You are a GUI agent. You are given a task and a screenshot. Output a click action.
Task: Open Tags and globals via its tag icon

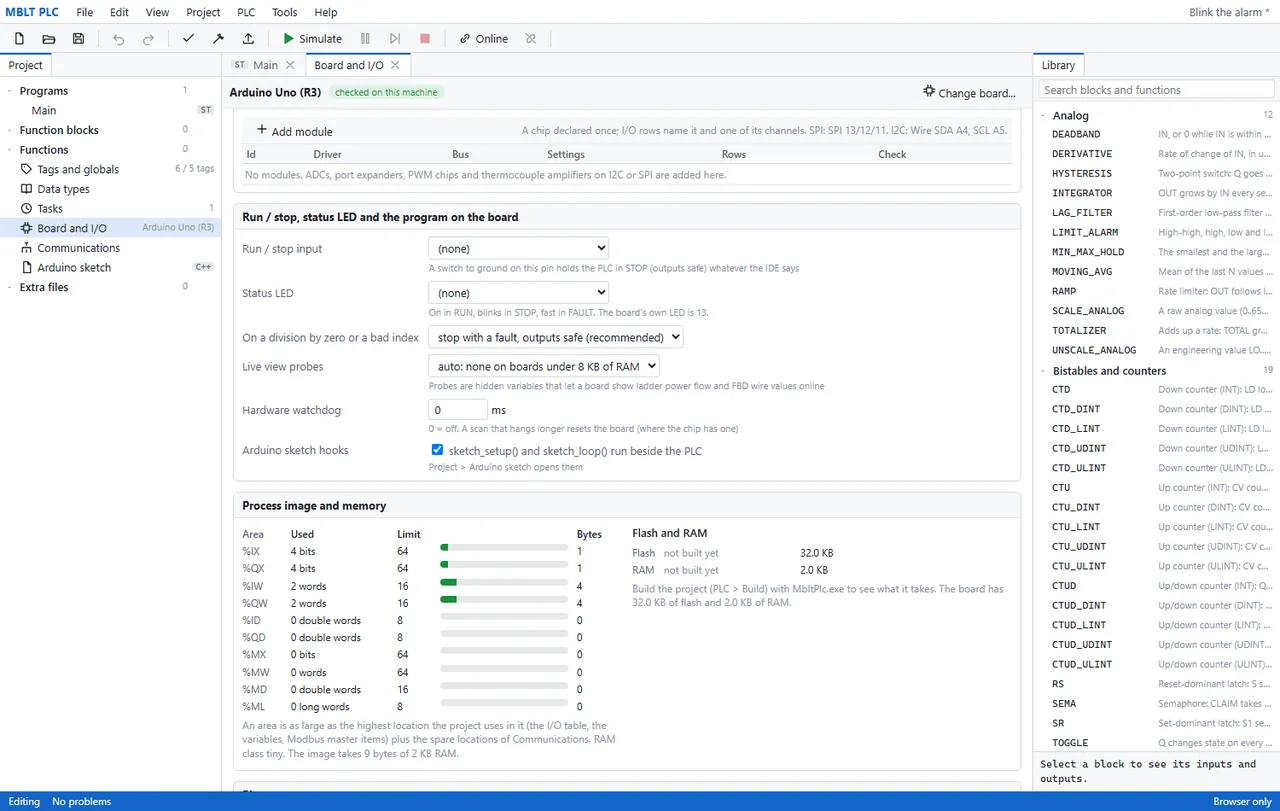click(x=27, y=169)
